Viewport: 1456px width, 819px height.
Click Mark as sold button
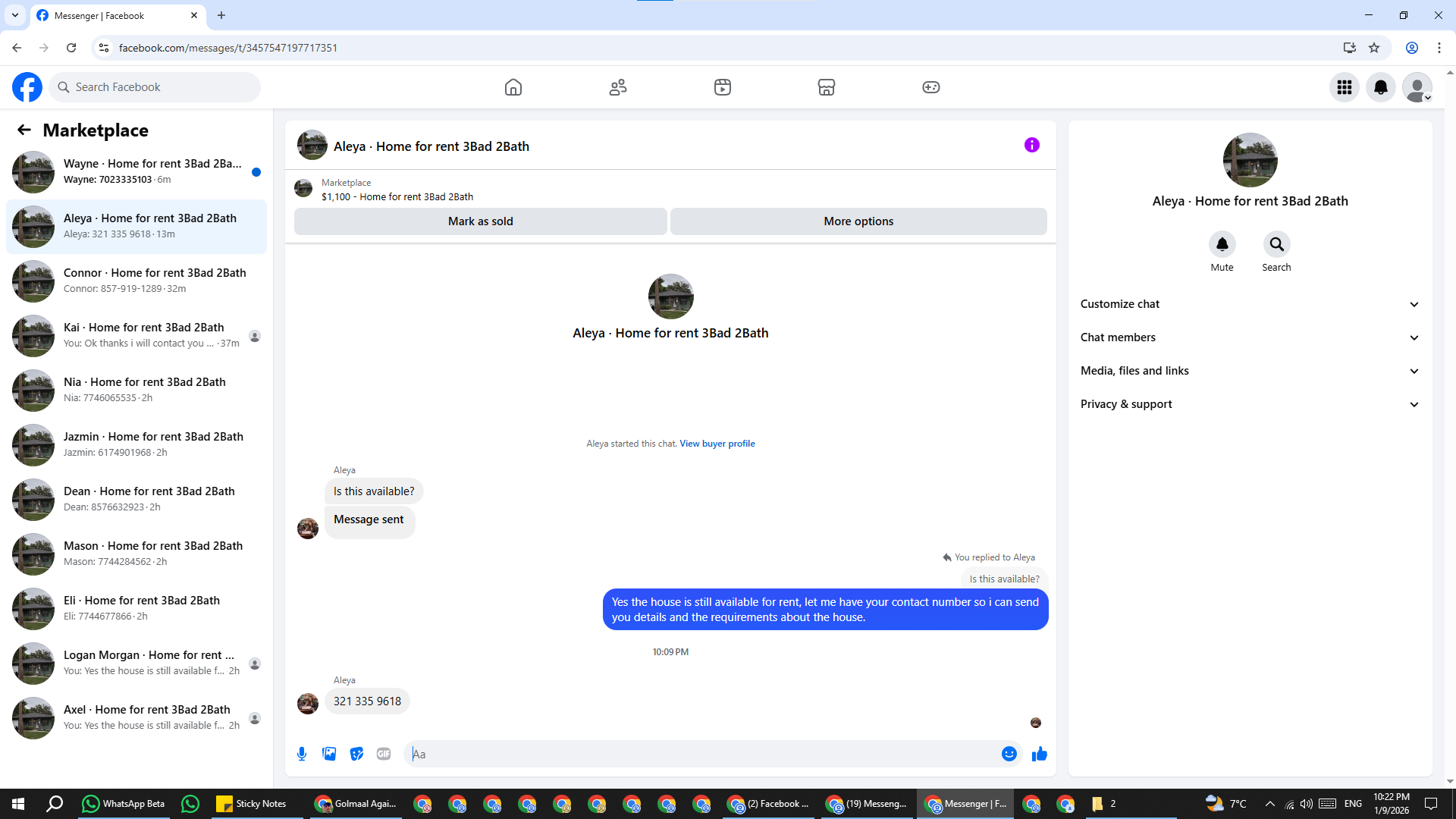[480, 221]
